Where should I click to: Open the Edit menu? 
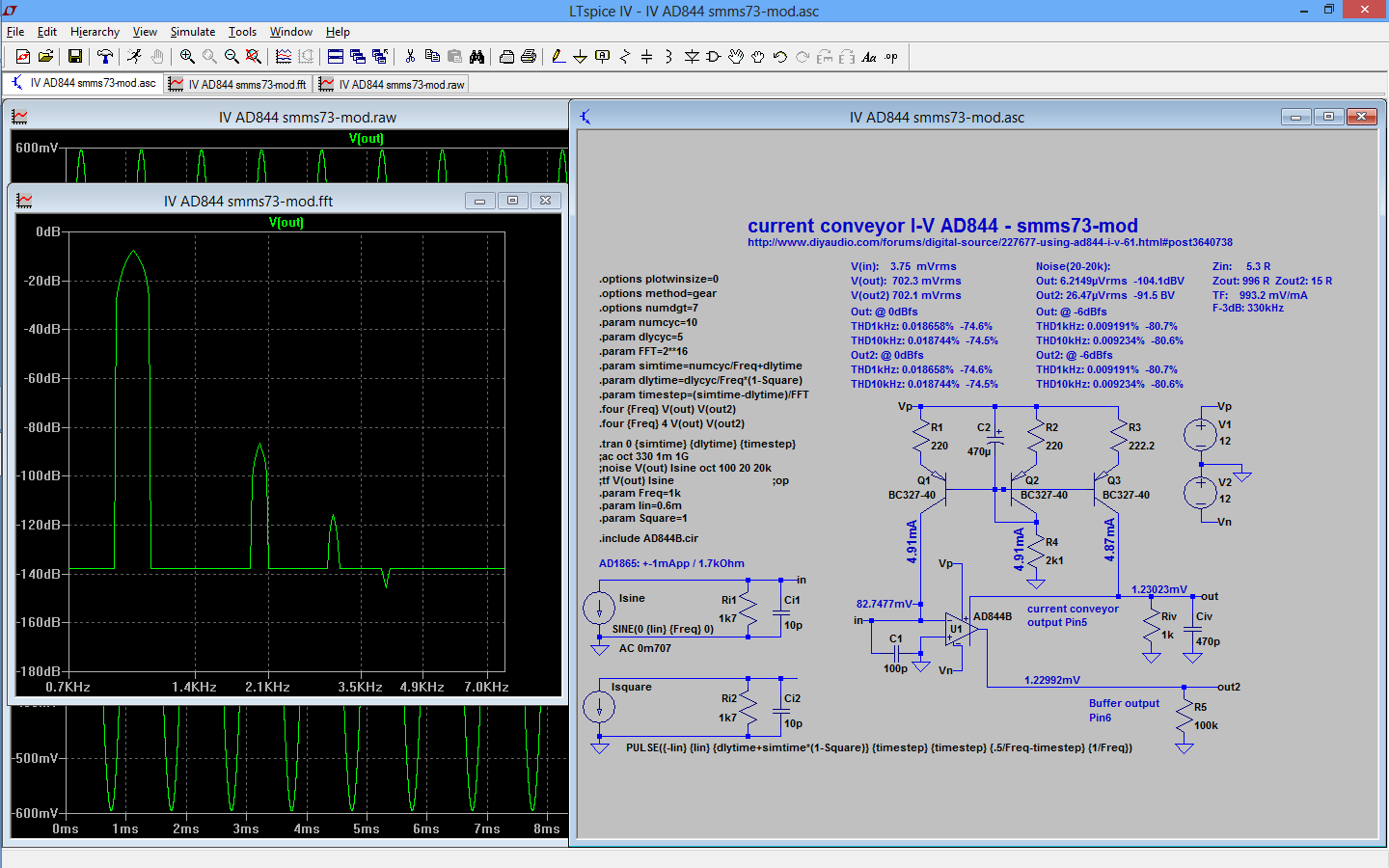point(47,32)
